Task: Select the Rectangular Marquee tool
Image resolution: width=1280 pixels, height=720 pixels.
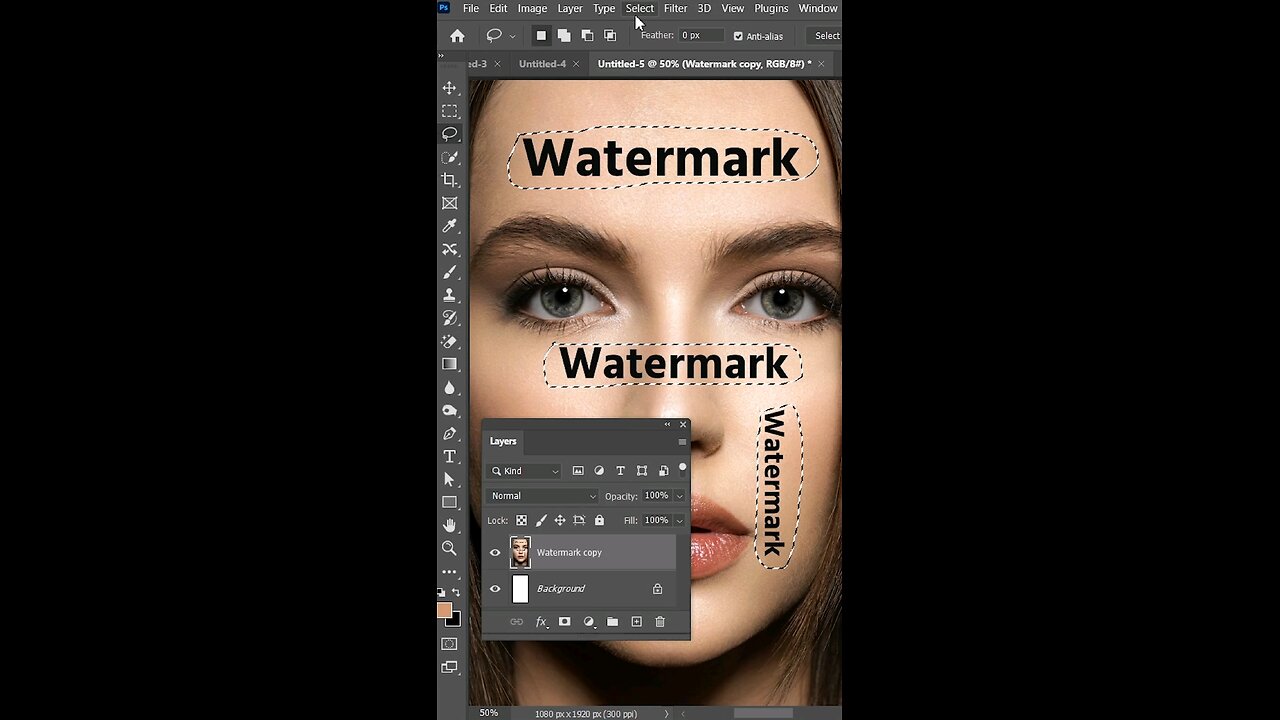Action: pyautogui.click(x=450, y=111)
